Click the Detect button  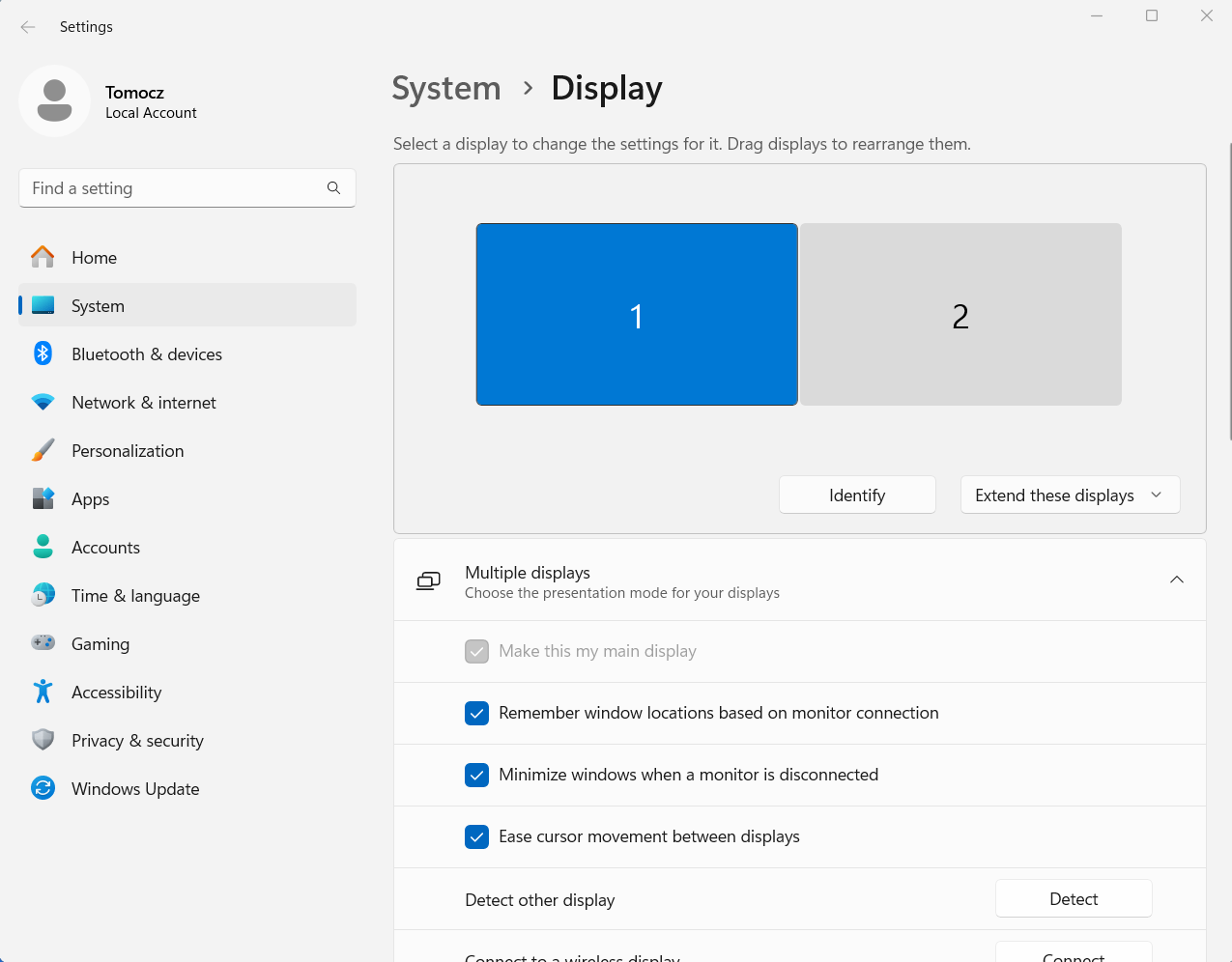pyautogui.click(x=1074, y=898)
